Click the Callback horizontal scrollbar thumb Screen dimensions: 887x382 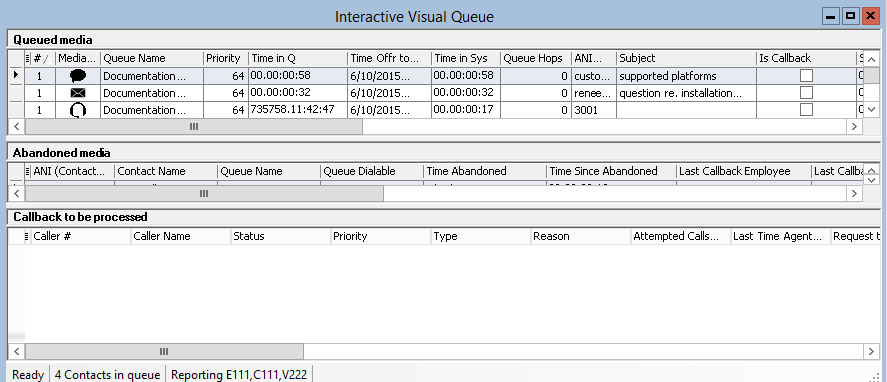164,351
